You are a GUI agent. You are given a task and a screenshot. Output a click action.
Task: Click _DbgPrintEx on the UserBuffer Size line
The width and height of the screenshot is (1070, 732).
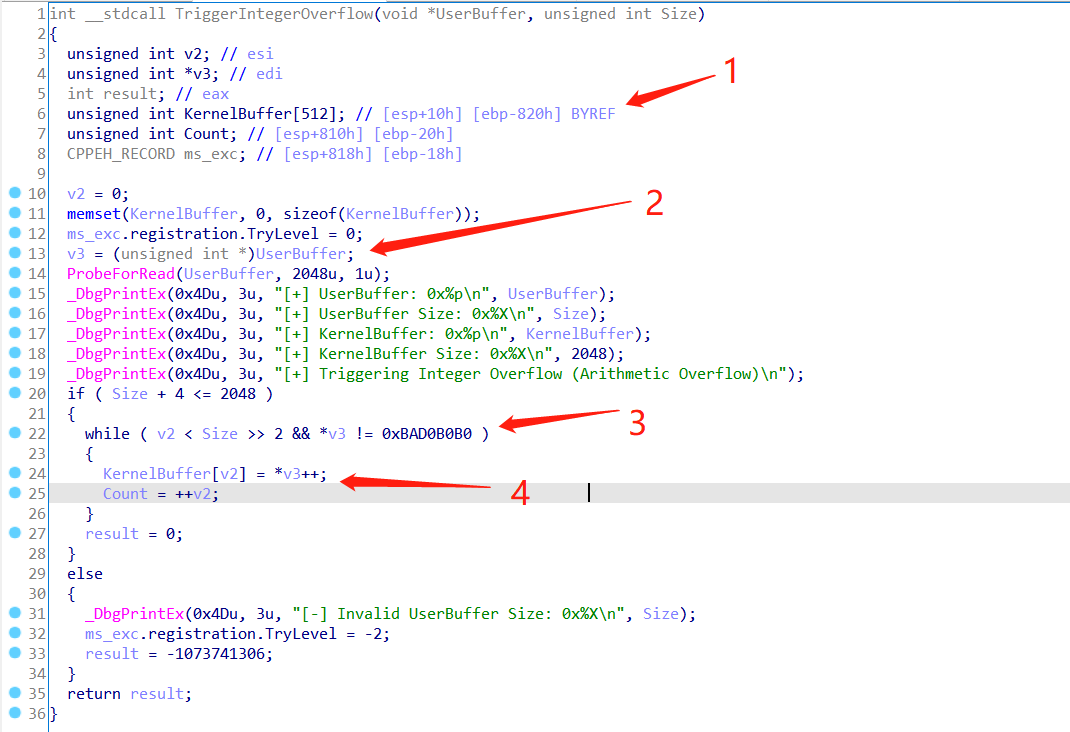tap(116, 314)
